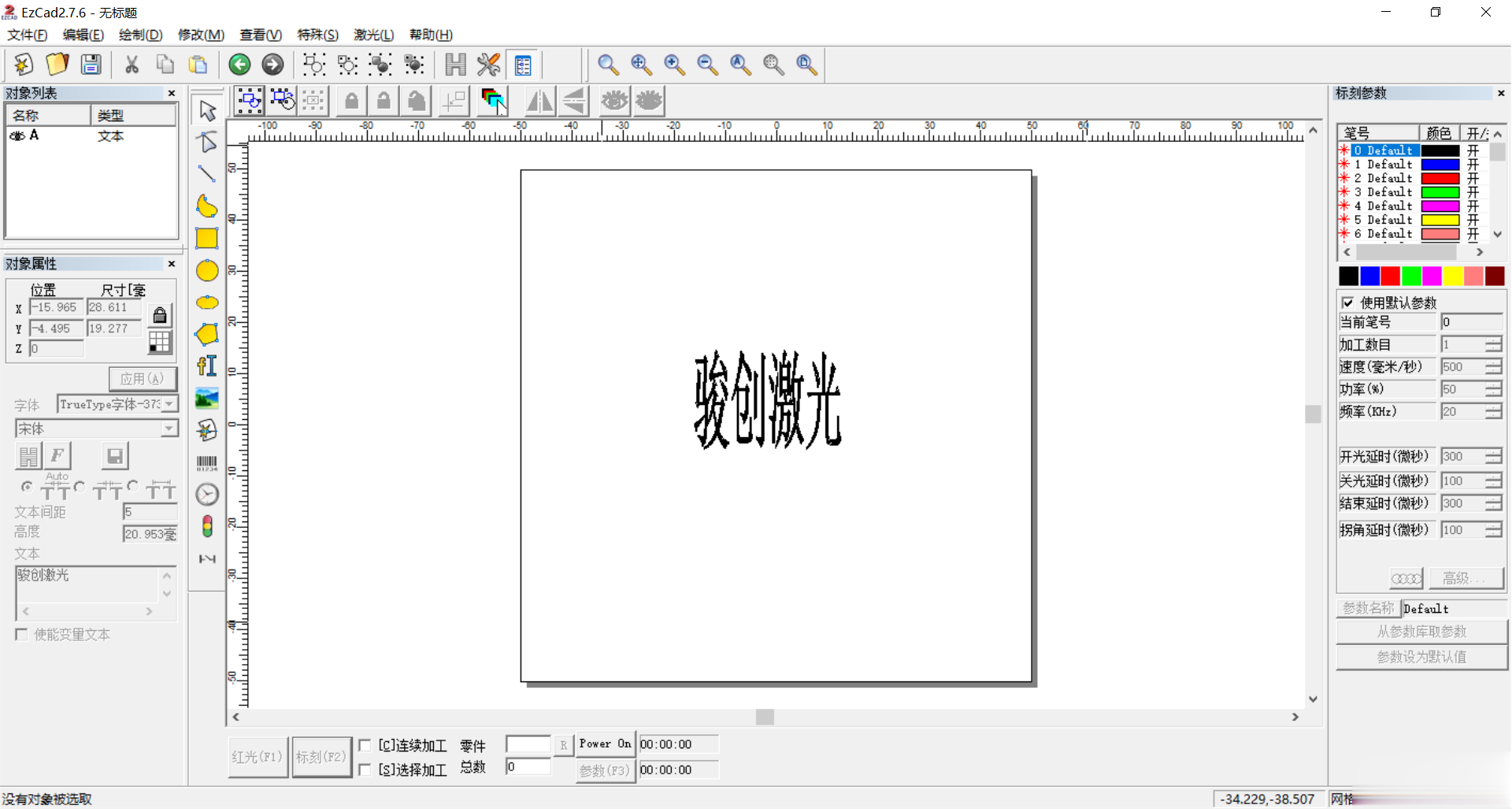This screenshot has width=1512, height=809.
Task: Increase processing count stepper
Action: tap(1494, 341)
